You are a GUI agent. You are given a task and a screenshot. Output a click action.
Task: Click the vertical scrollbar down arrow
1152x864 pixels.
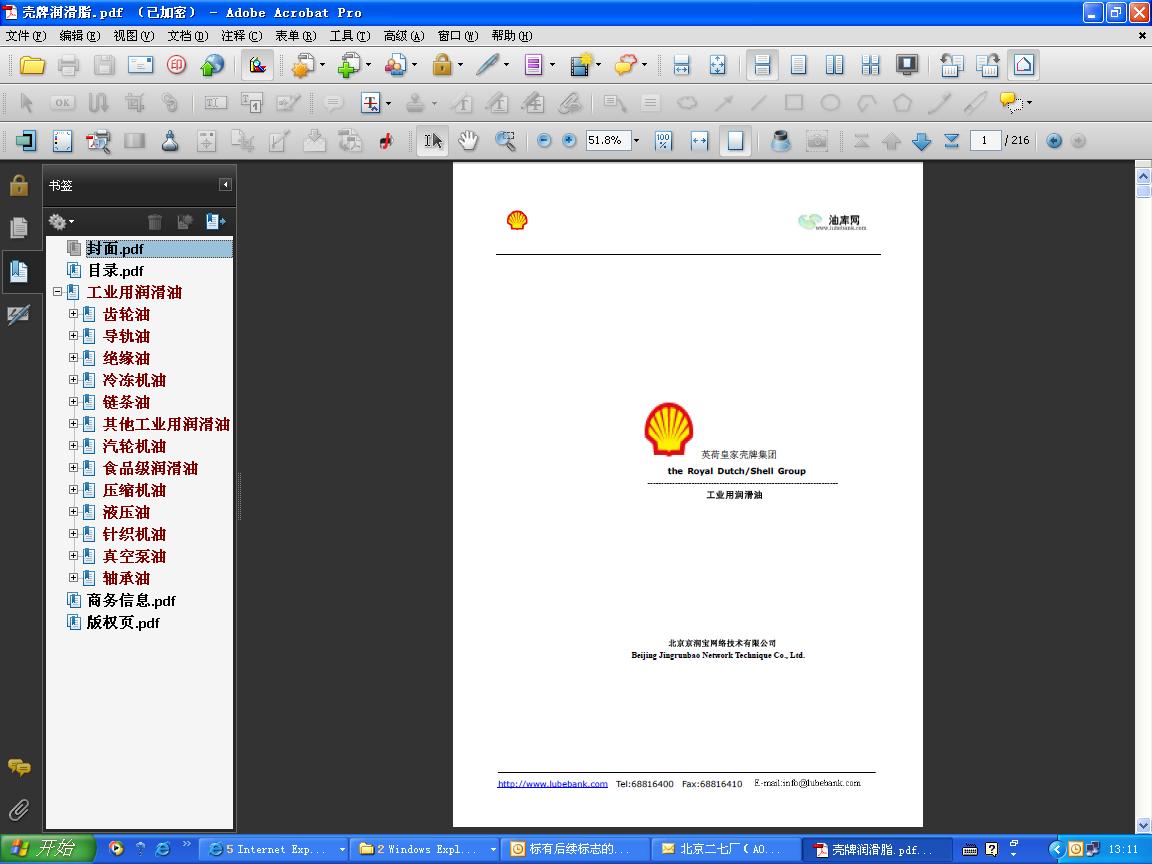point(1143,825)
